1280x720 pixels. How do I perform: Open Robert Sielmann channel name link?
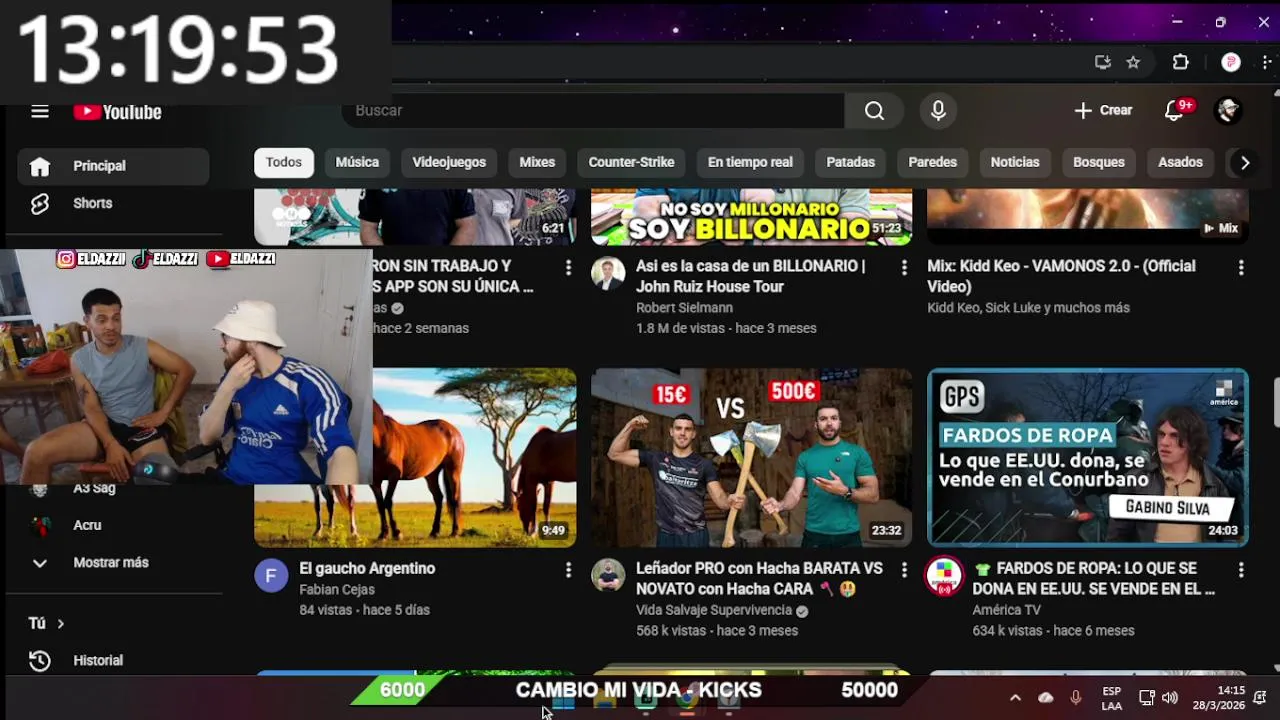tap(684, 308)
